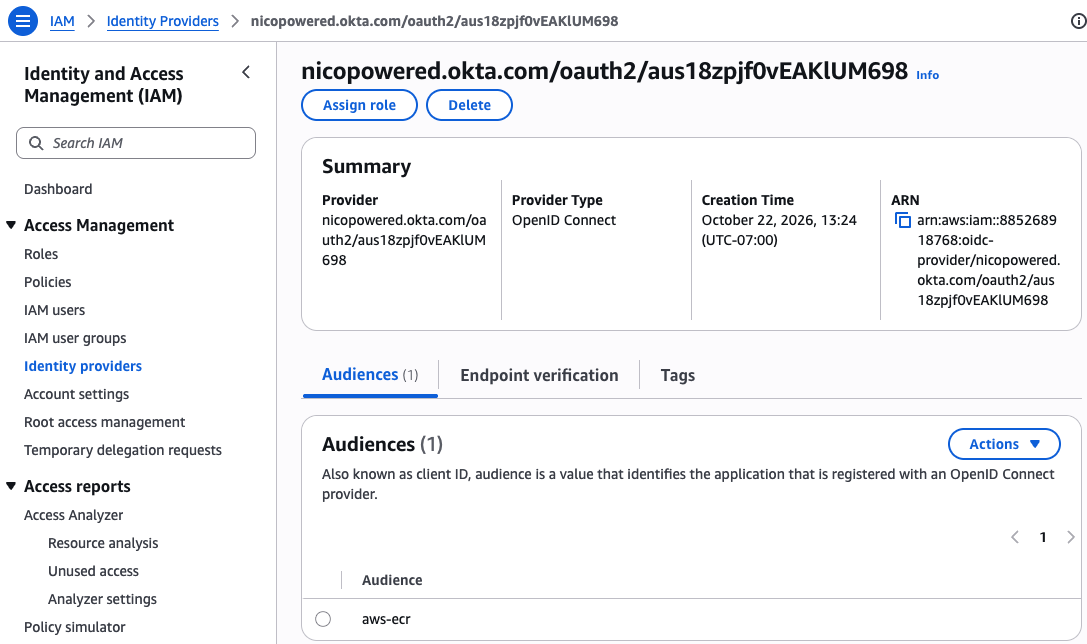This screenshot has width=1087, height=644.
Task: Click the creation time October 22, 2026 value
Action: 779,230
